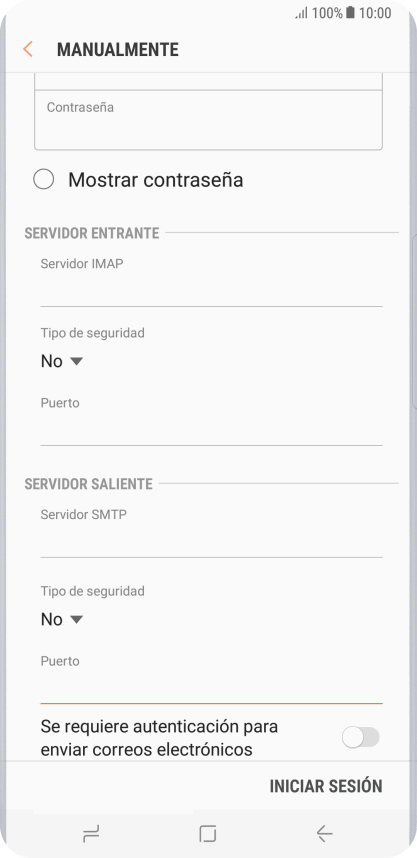Focus the Servidor IMAP field
This screenshot has width=417, height=858.
pyautogui.click(x=211, y=281)
